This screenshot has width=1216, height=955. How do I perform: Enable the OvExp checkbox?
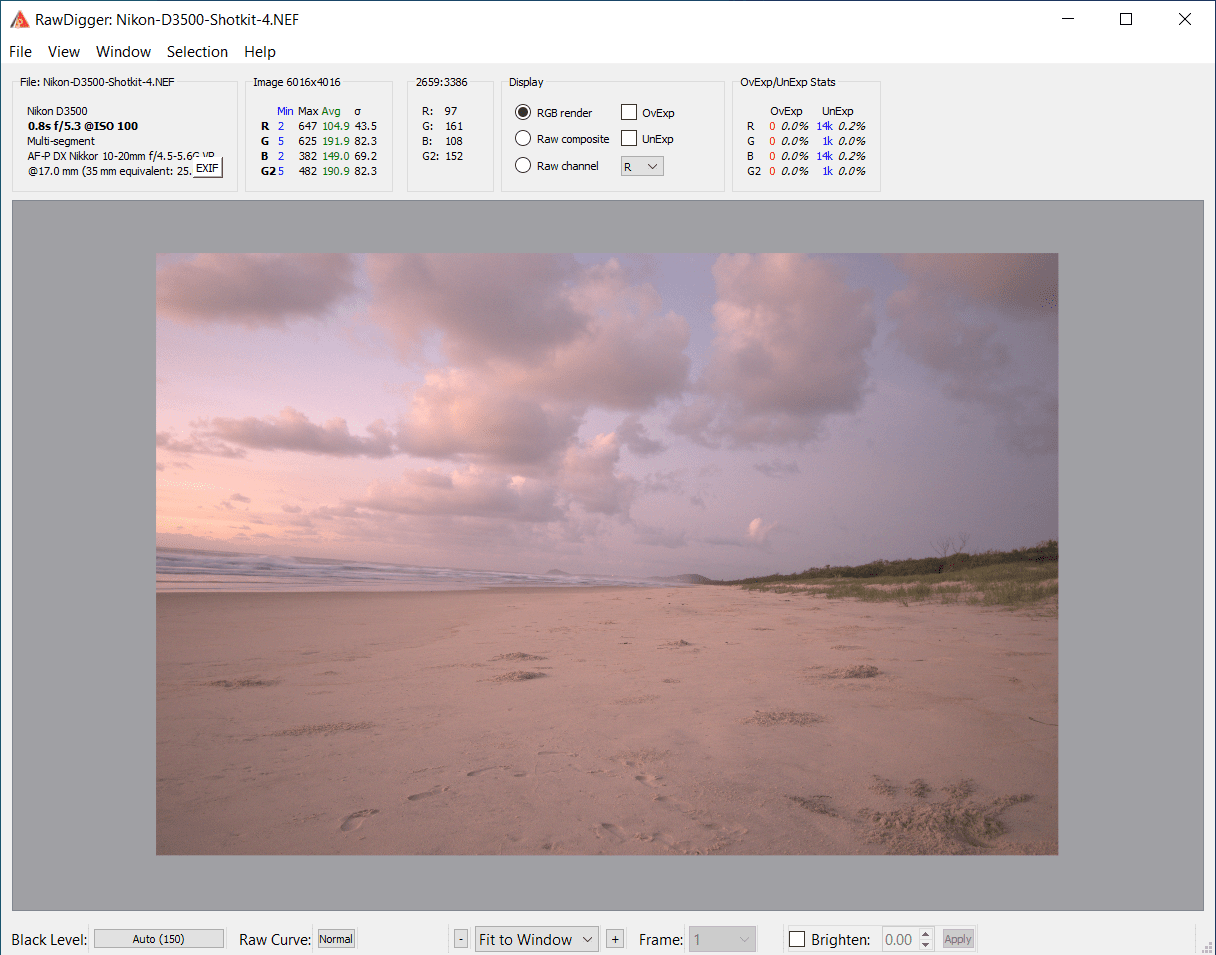coord(648,113)
